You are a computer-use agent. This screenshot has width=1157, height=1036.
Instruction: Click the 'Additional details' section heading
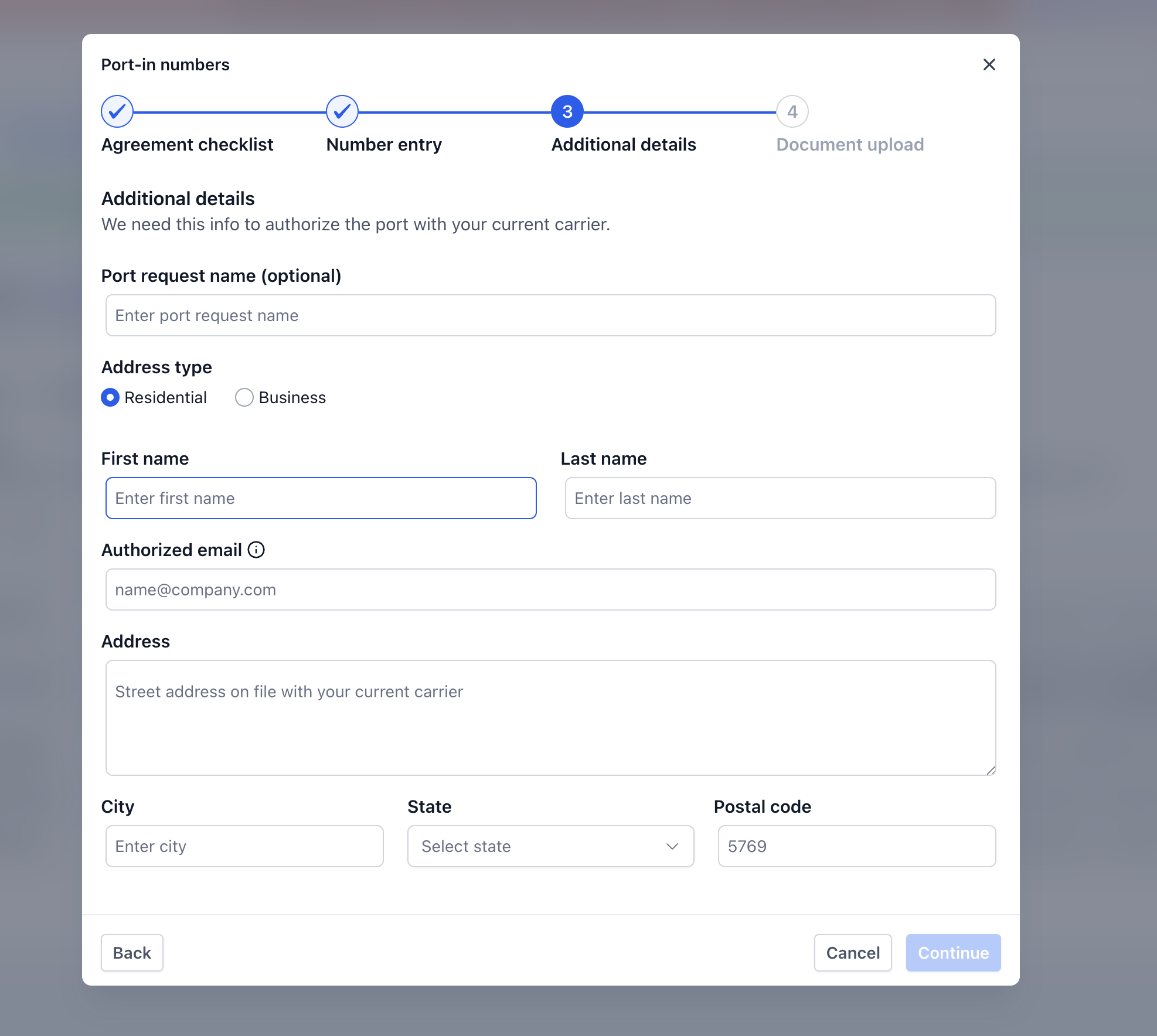point(178,199)
